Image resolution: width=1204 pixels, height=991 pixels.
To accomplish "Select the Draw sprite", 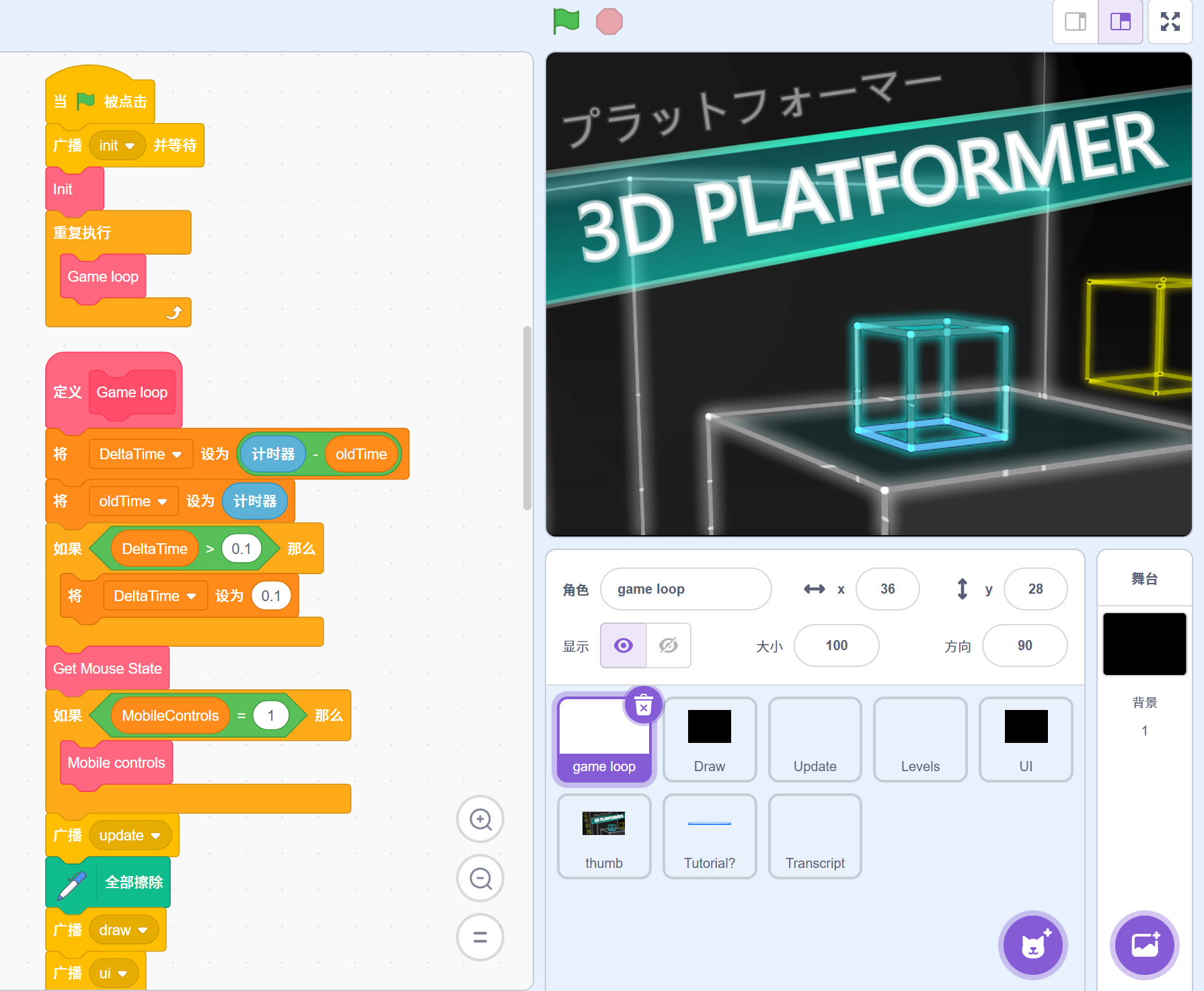I will [709, 740].
